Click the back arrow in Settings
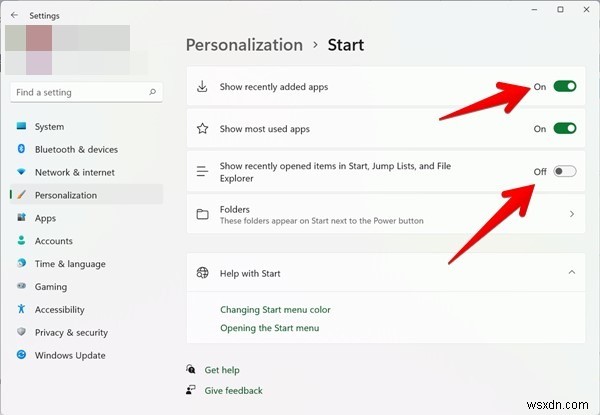Viewport: 600px width, 415px height. 15,15
